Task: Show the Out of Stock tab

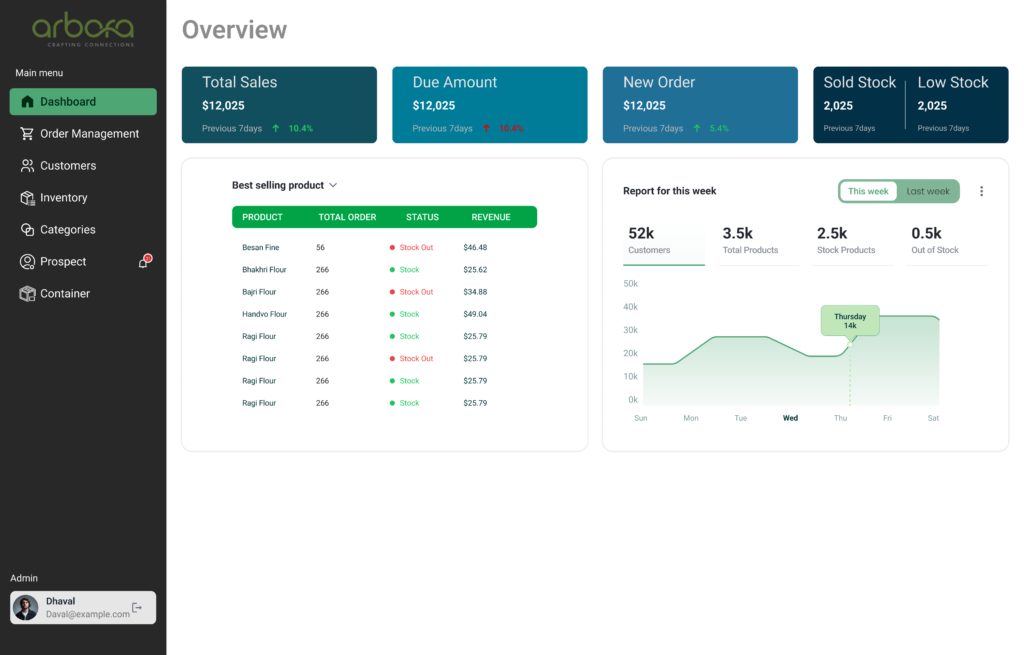Action: pos(946,241)
